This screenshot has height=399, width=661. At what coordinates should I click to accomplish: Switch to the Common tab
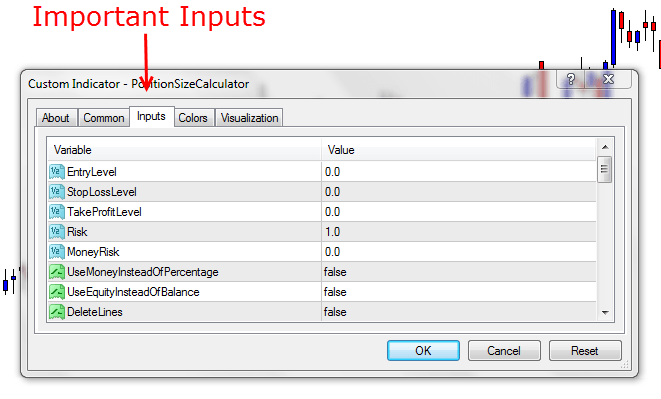[104, 118]
